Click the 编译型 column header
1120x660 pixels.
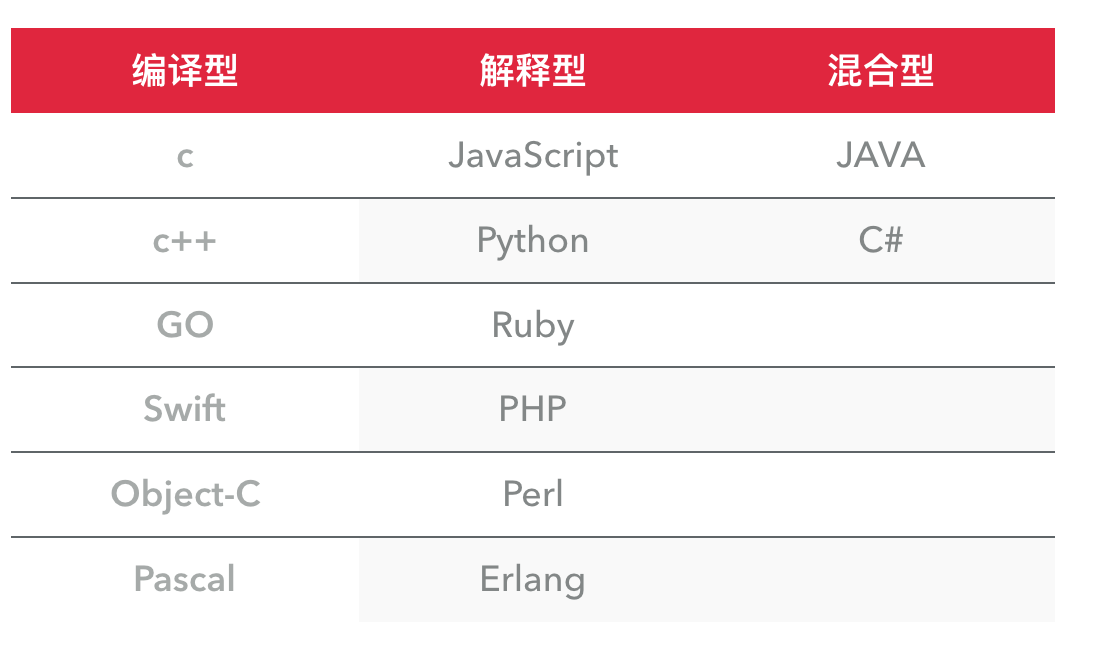185,71
